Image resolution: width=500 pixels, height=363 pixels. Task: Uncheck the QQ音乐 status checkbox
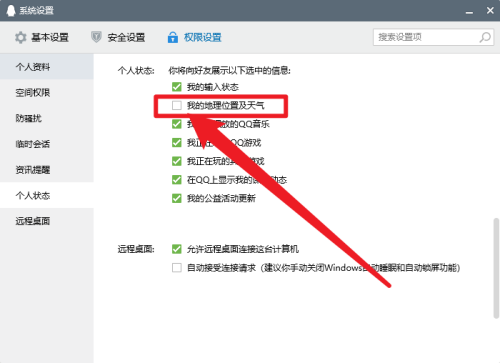click(x=177, y=124)
